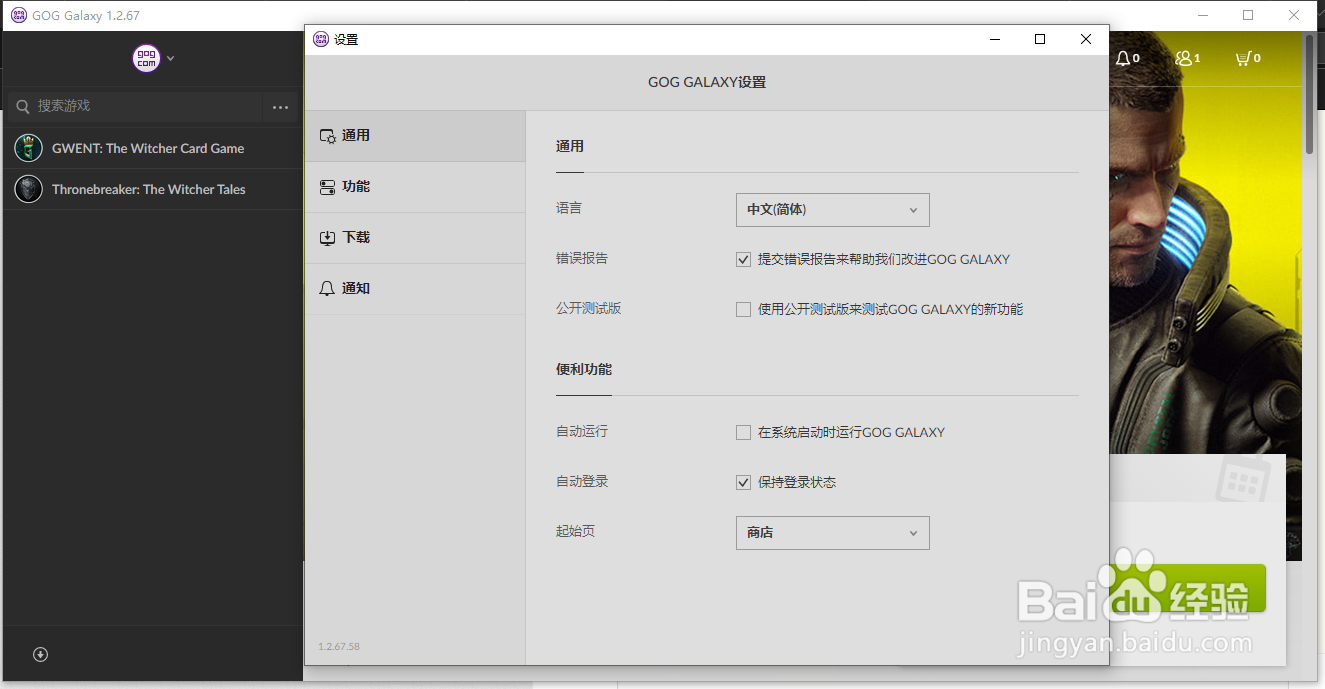Click the gog.com avatar icon

146,58
